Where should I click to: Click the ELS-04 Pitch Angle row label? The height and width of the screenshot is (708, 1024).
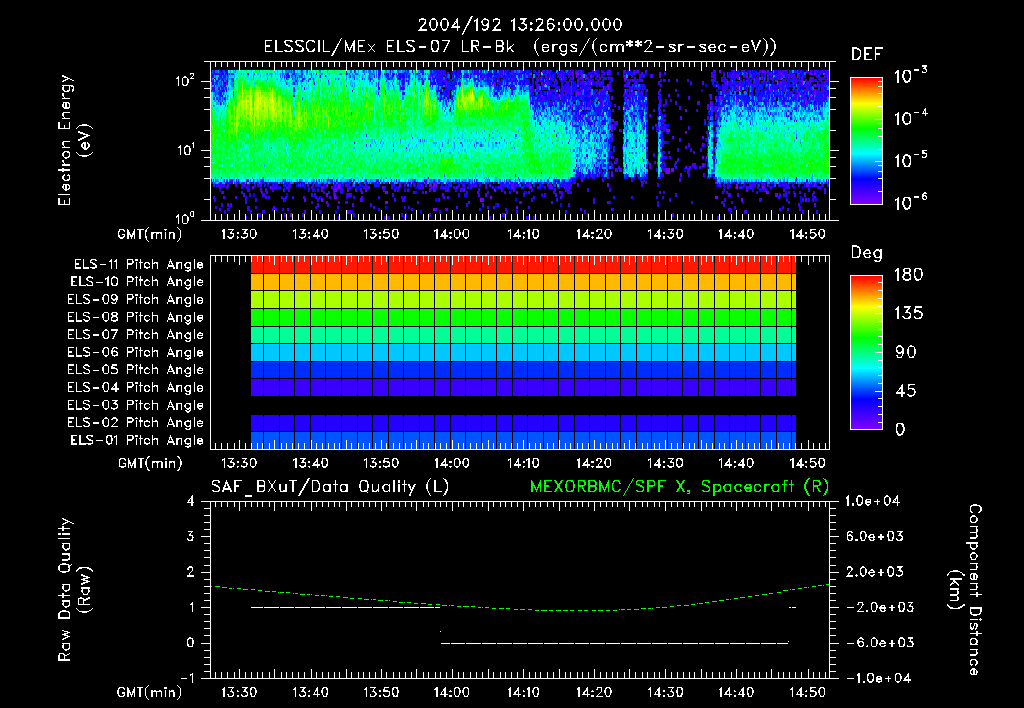tap(135, 387)
